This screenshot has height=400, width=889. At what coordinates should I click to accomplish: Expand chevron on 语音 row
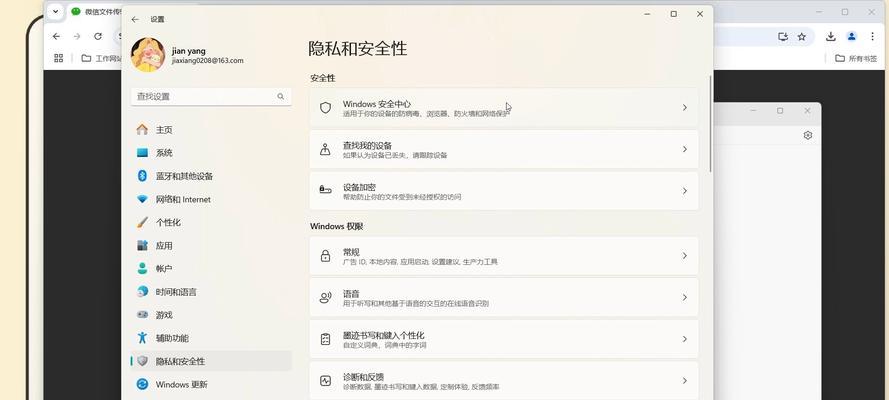point(685,297)
